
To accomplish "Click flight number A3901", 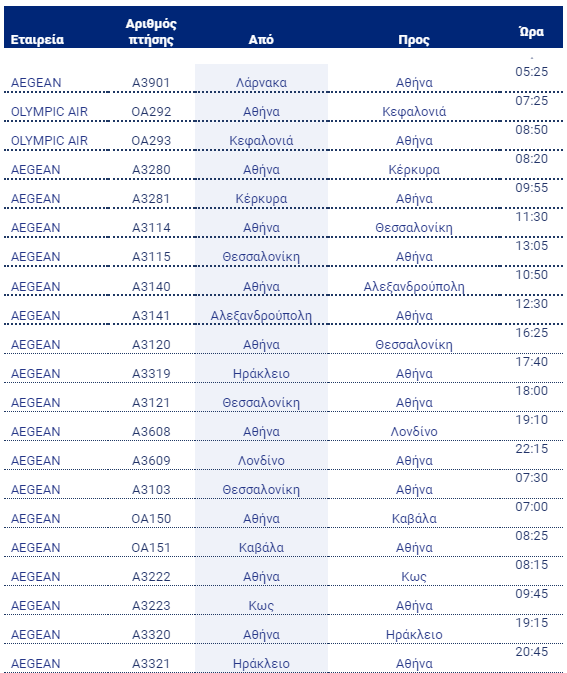I will [151, 82].
